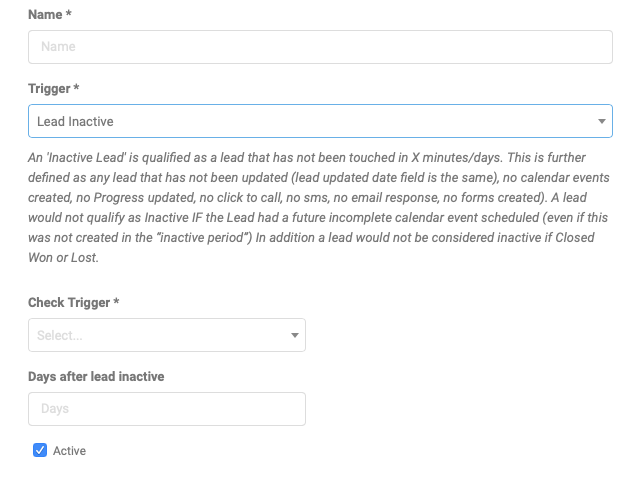Click the Days after lead inactive label

coord(96,376)
